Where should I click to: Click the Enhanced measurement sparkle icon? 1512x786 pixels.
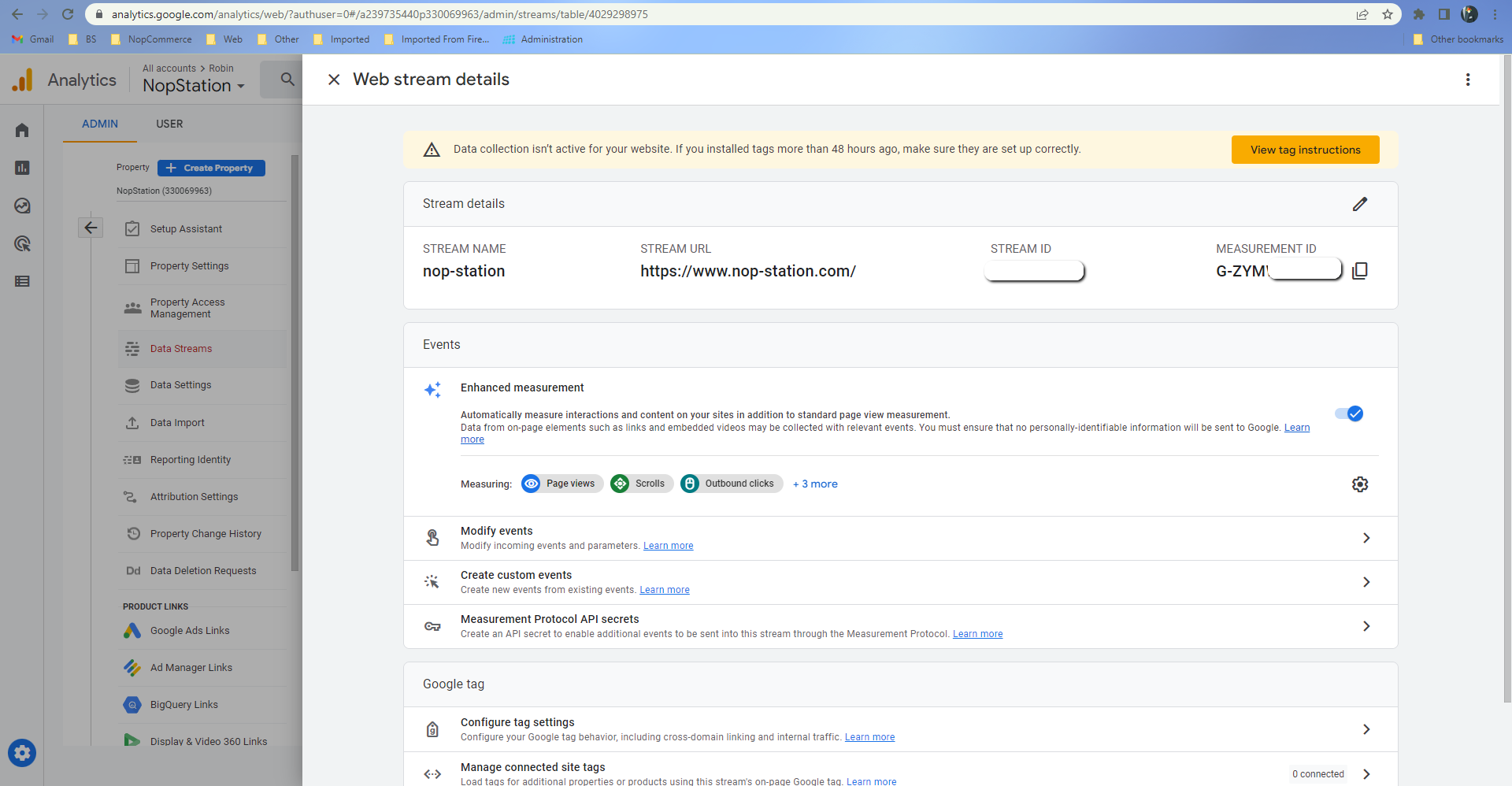tap(432, 390)
